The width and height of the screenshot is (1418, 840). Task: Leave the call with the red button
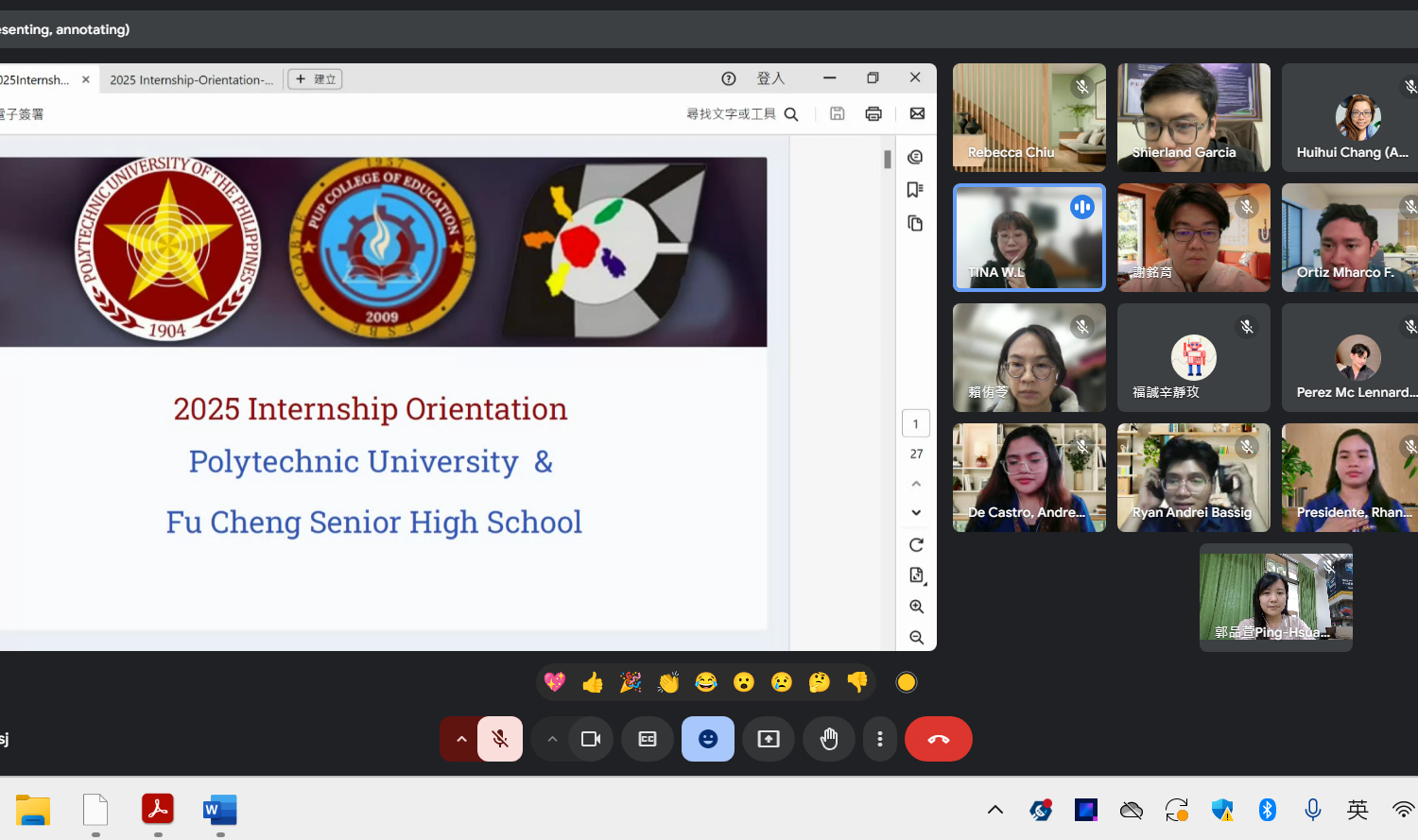(x=939, y=739)
